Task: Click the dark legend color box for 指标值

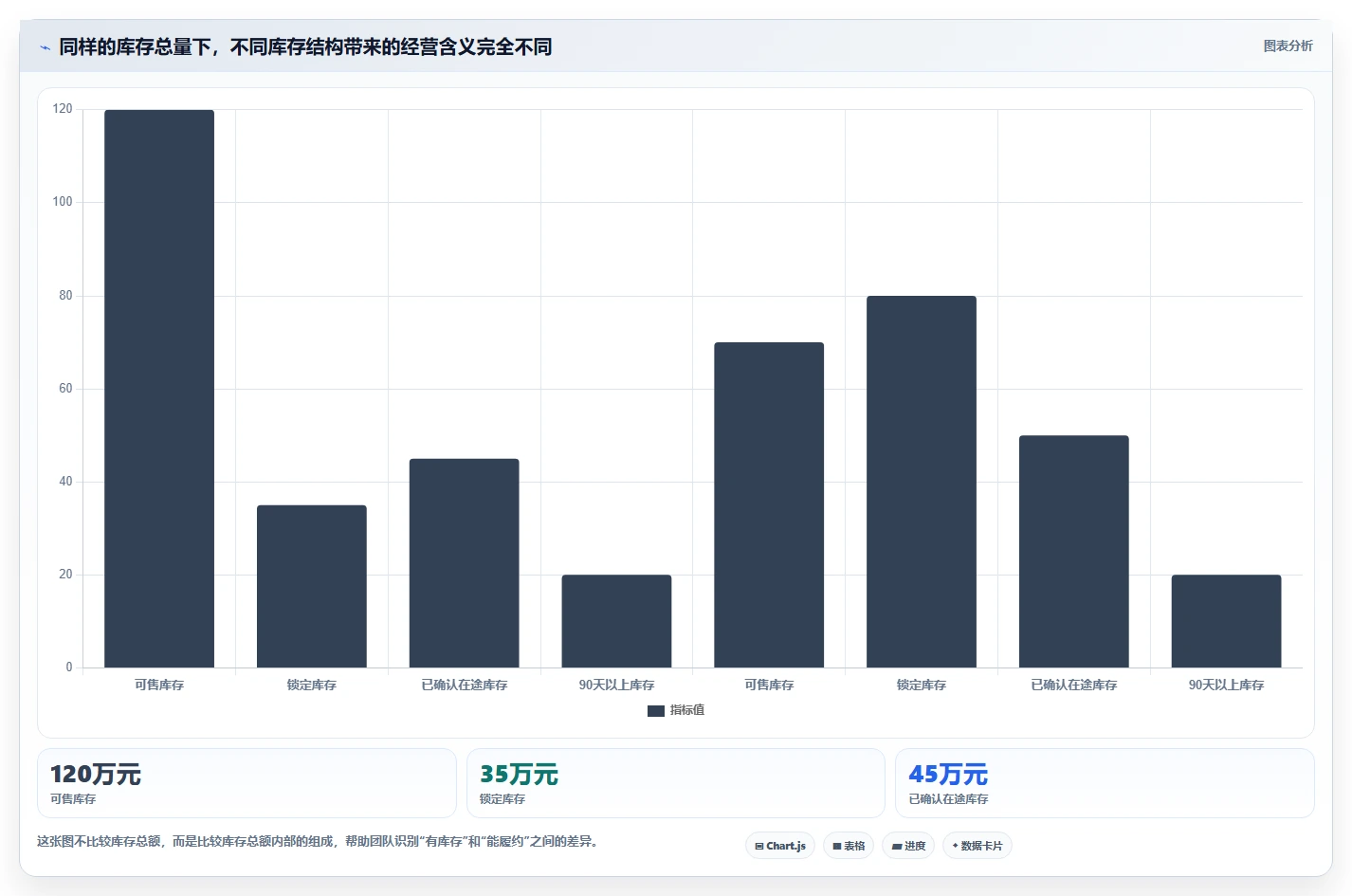Action: [x=656, y=711]
